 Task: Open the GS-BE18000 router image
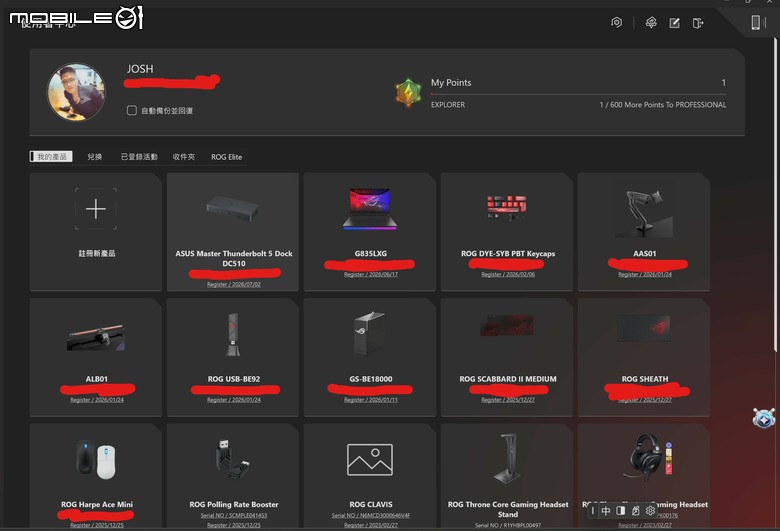369,333
